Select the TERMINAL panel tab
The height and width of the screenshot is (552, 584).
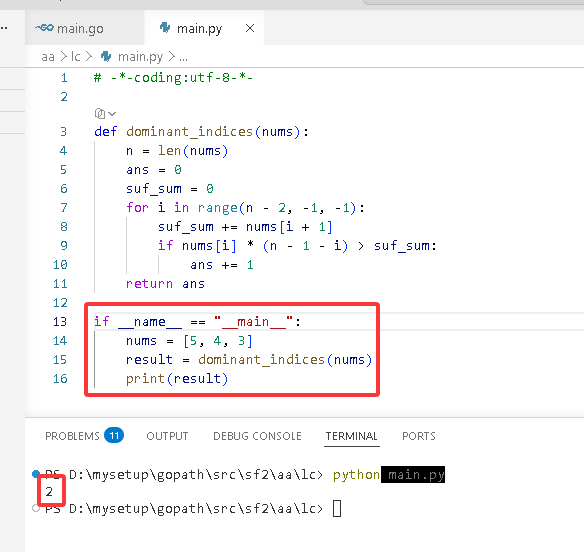coord(352,436)
